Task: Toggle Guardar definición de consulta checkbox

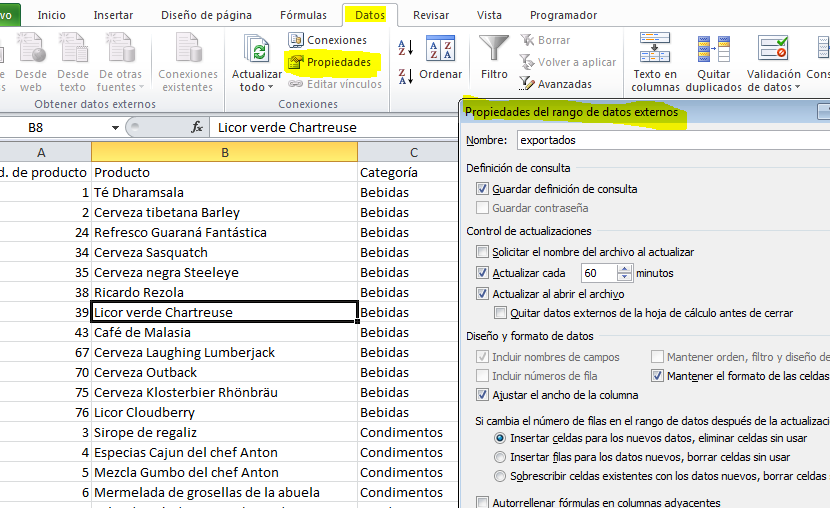Action: [482, 189]
